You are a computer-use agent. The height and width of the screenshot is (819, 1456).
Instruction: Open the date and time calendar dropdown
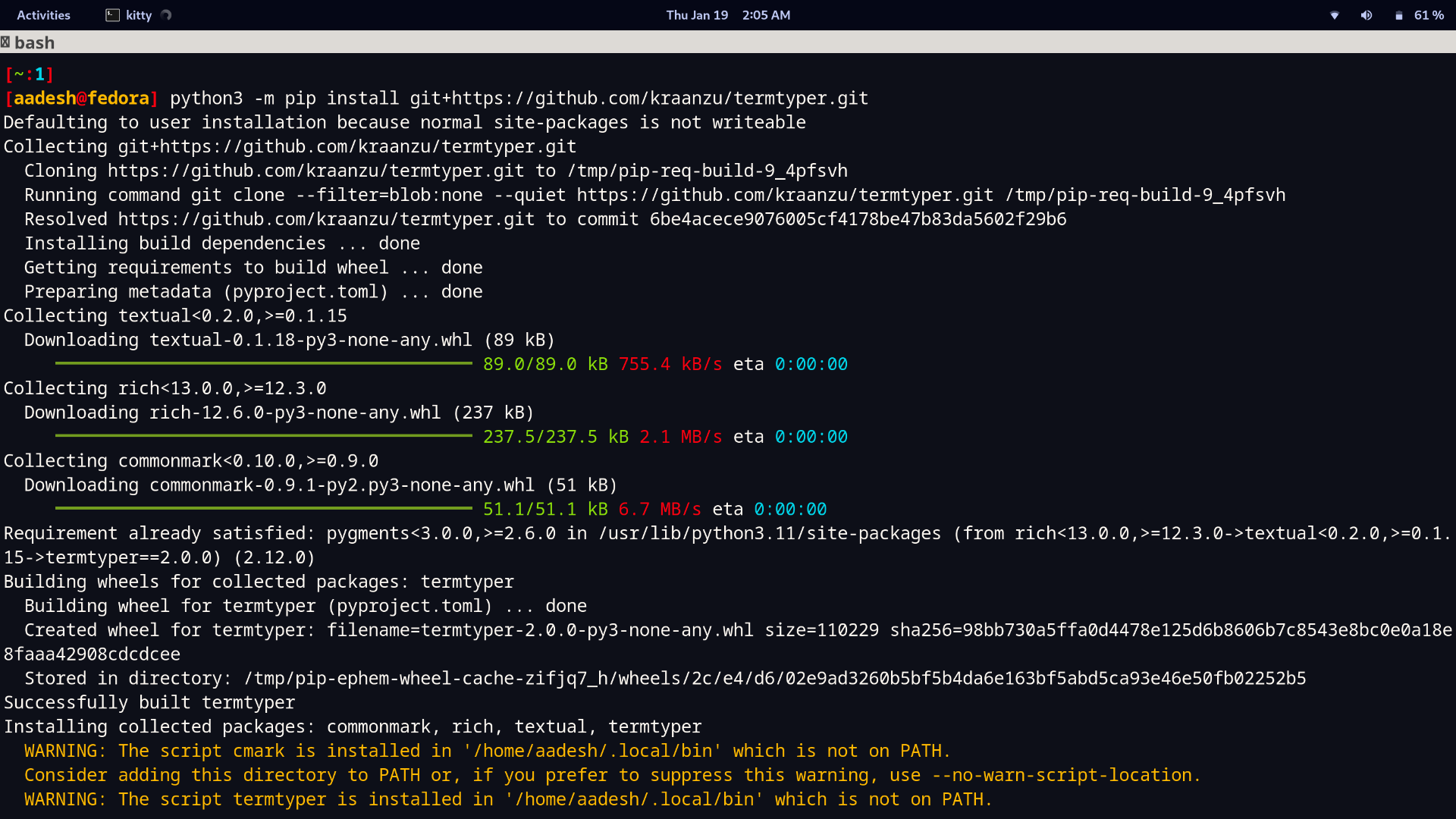[x=727, y=14]
